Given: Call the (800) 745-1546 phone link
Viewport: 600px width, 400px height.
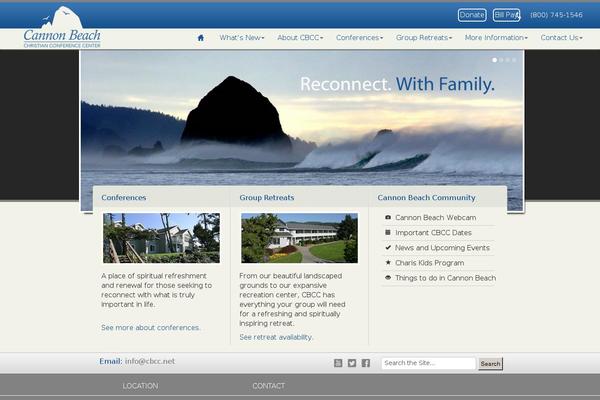Looking at the screenshot, I should 556,15.
